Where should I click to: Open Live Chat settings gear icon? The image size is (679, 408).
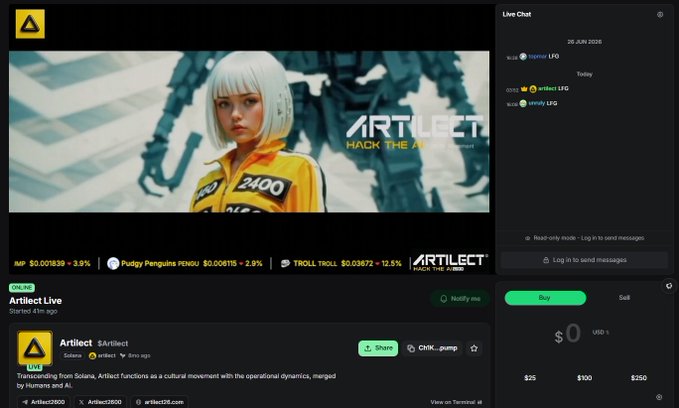pyautogui.click(x=660, y=14)
